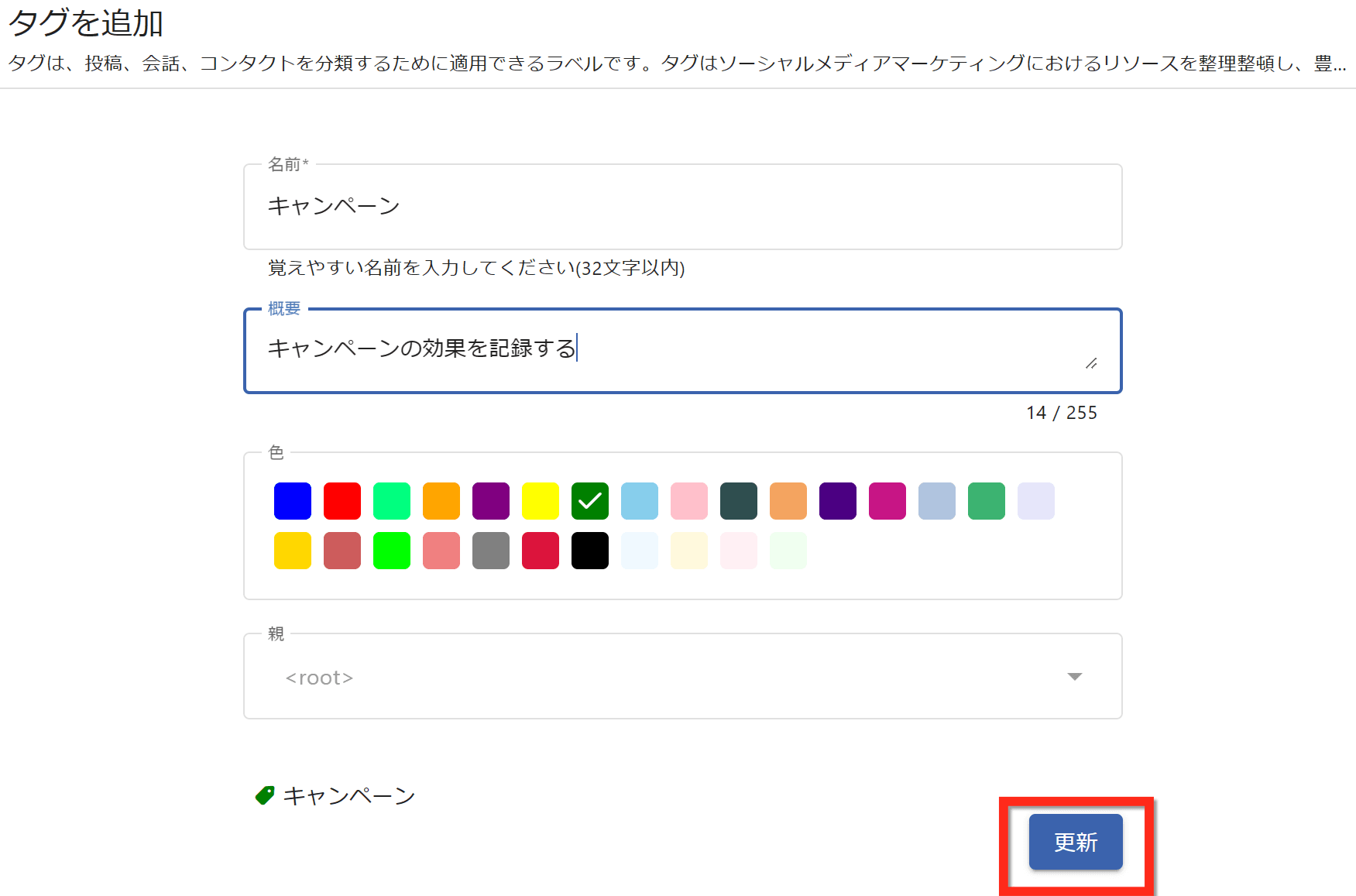
Task: Select the lime green swatch in second row
Action: coord(392,551)
